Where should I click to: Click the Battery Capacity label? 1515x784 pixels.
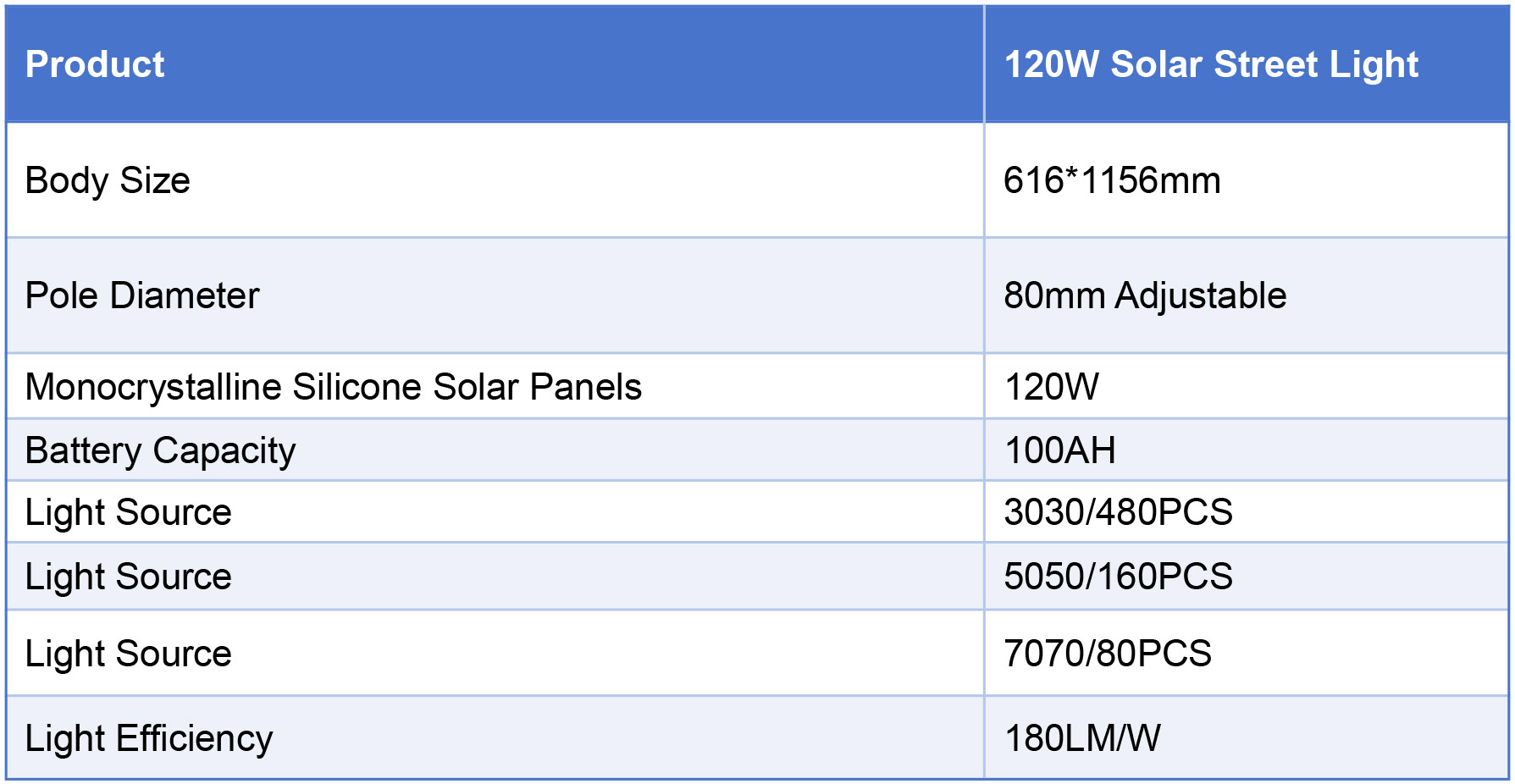161,450
